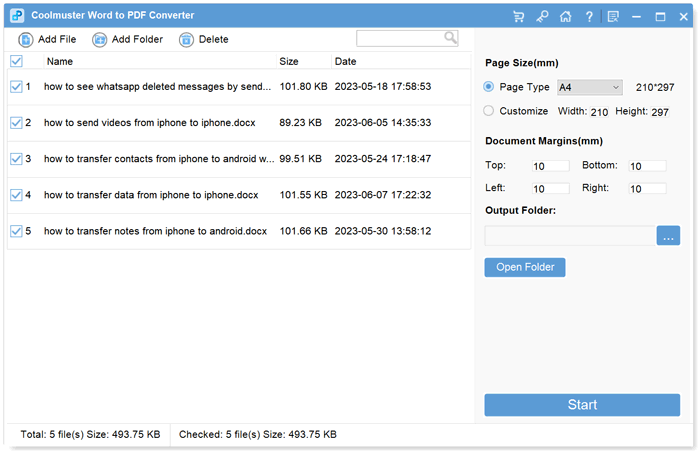
Task: Click the Width input field
Action: (x=599, y=112)
